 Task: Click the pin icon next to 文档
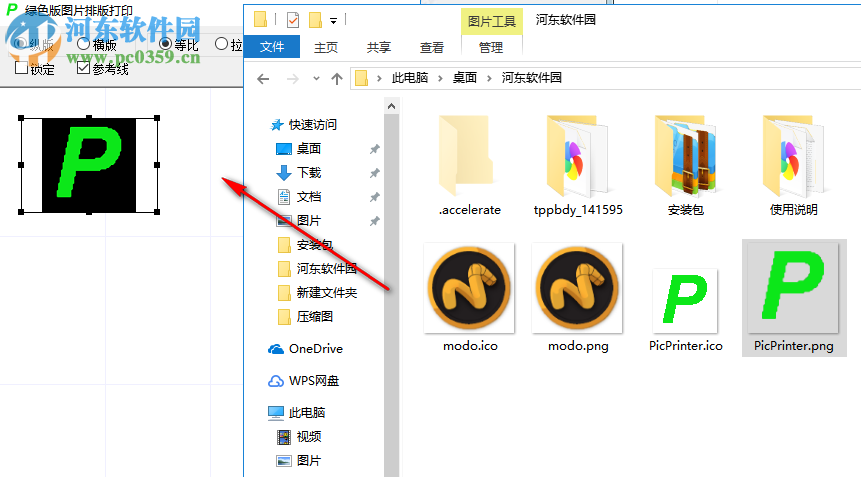pyautogui.click(x=374, y=197)
